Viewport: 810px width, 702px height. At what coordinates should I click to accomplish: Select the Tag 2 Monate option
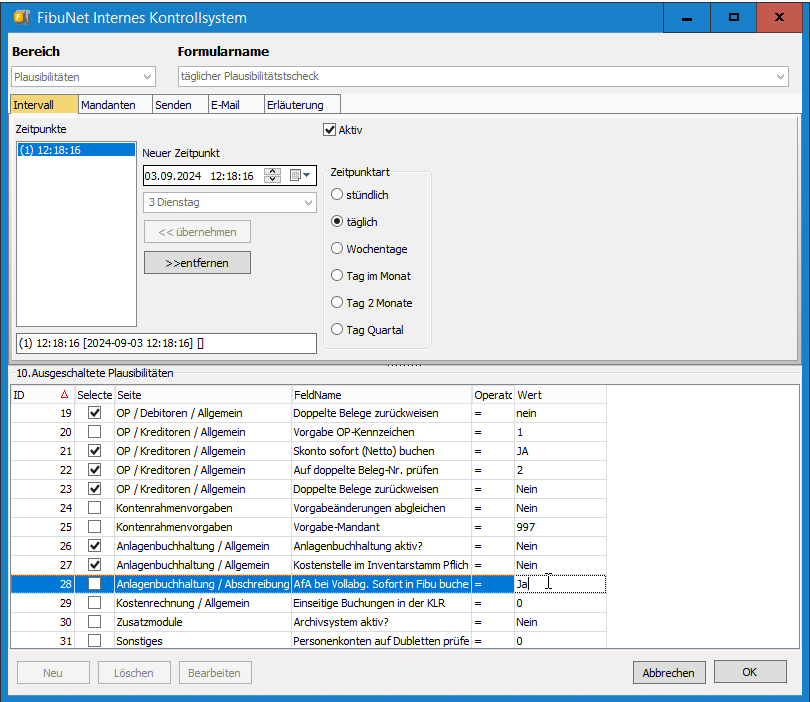click(x=337, y=302)
